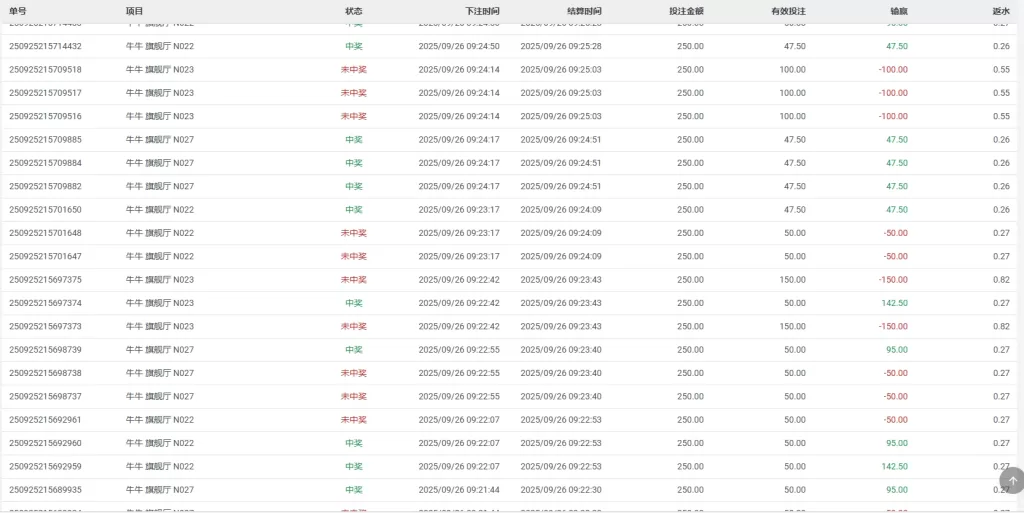Select order number 250925215698739
Image resolution: width=1024 pixels, height=513 pixels.
tap(45, 350)
